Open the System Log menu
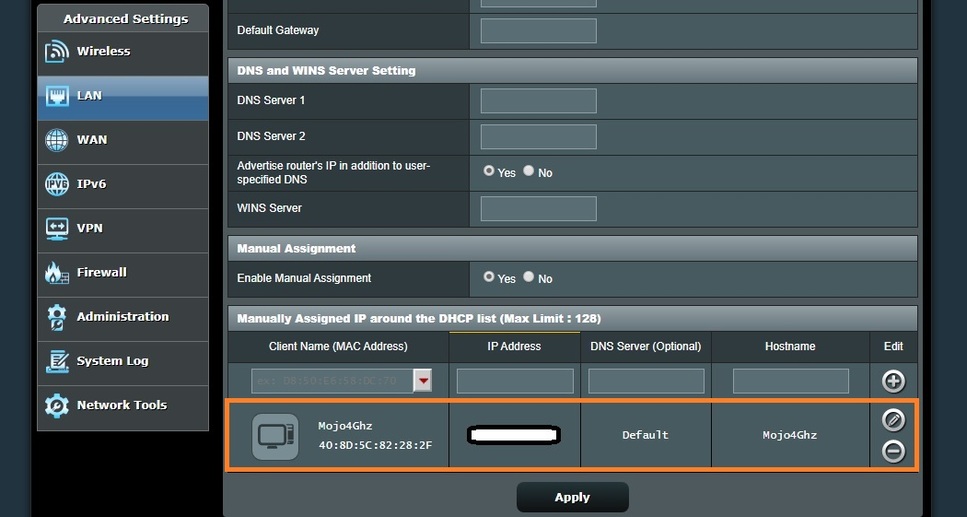The height and width of the screenshot is (517, 967). 123,362
